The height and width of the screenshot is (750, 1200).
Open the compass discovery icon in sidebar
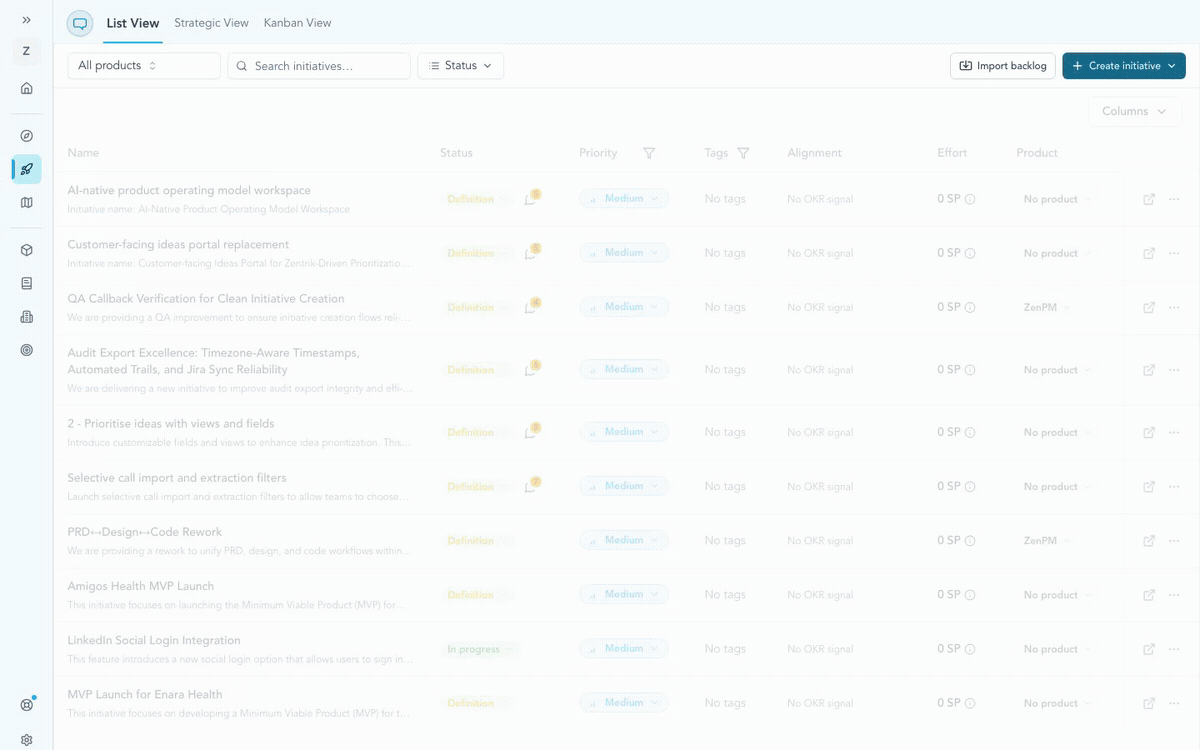(x=26, y=136)
